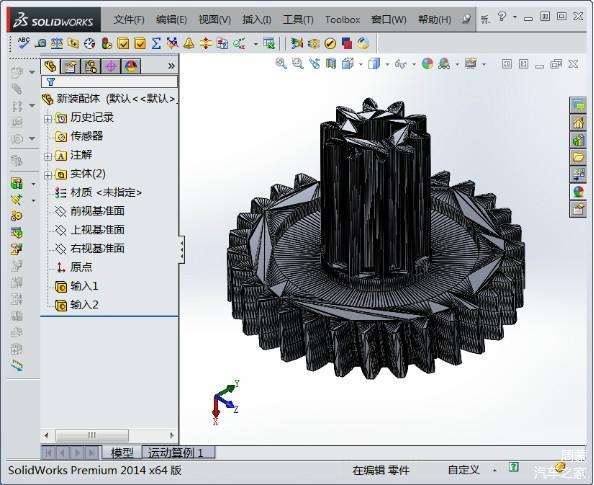This screenshot has height=485, width=594.
Task: Open Mass Properties scales icon
Action: tap(57, 44)
